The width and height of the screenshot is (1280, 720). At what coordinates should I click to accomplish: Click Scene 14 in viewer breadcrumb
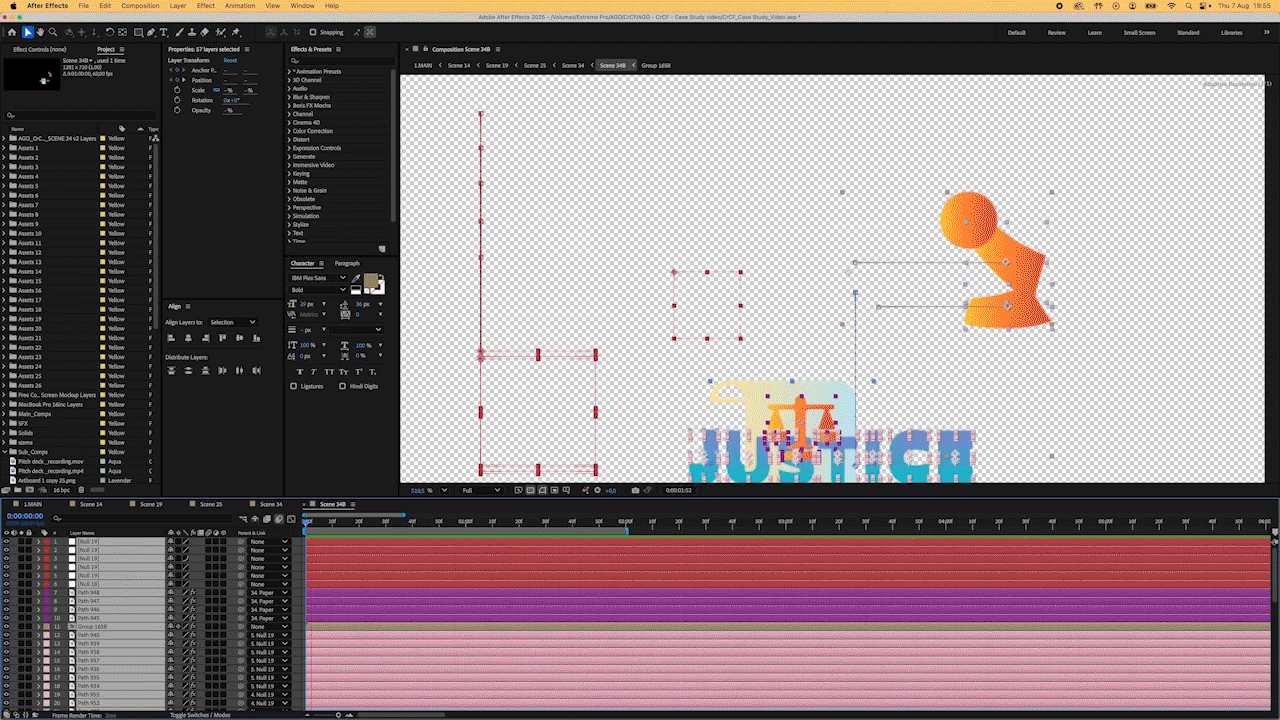pos(459,65)
